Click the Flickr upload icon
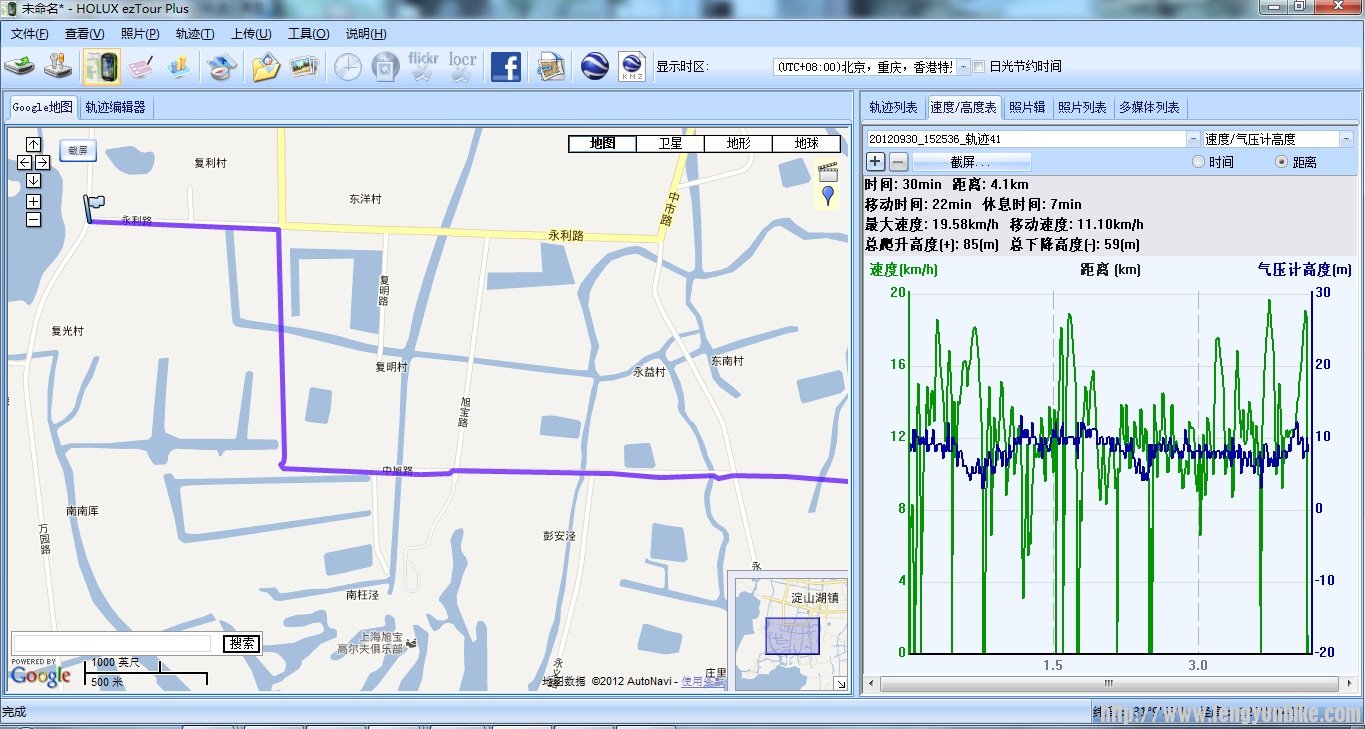 [x=423, y=67]
